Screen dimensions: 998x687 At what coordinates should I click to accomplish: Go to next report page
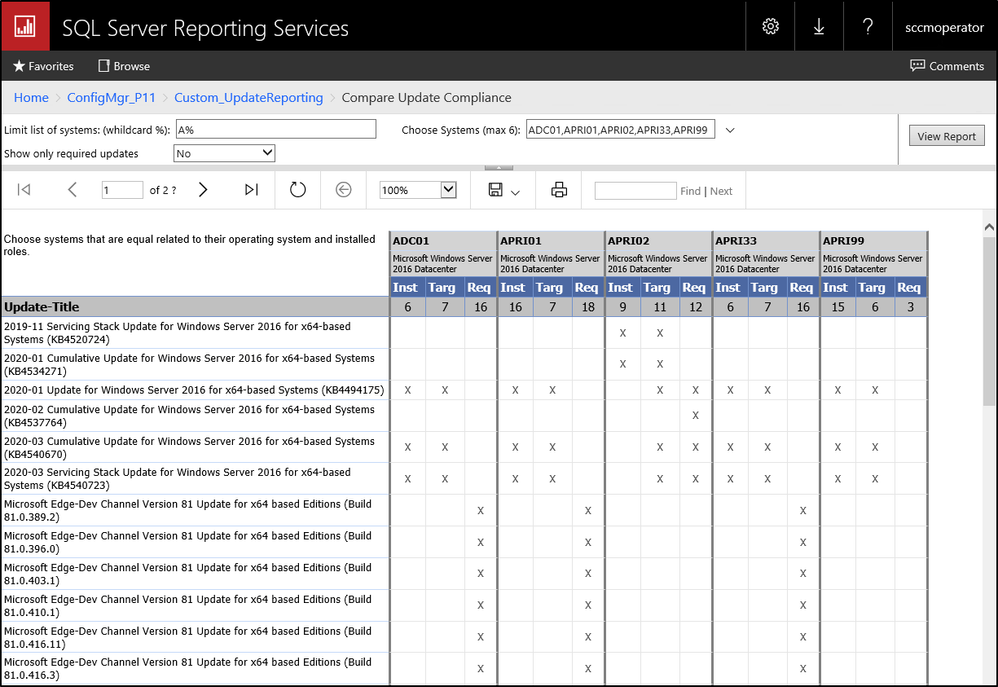(x=203, y=190)
